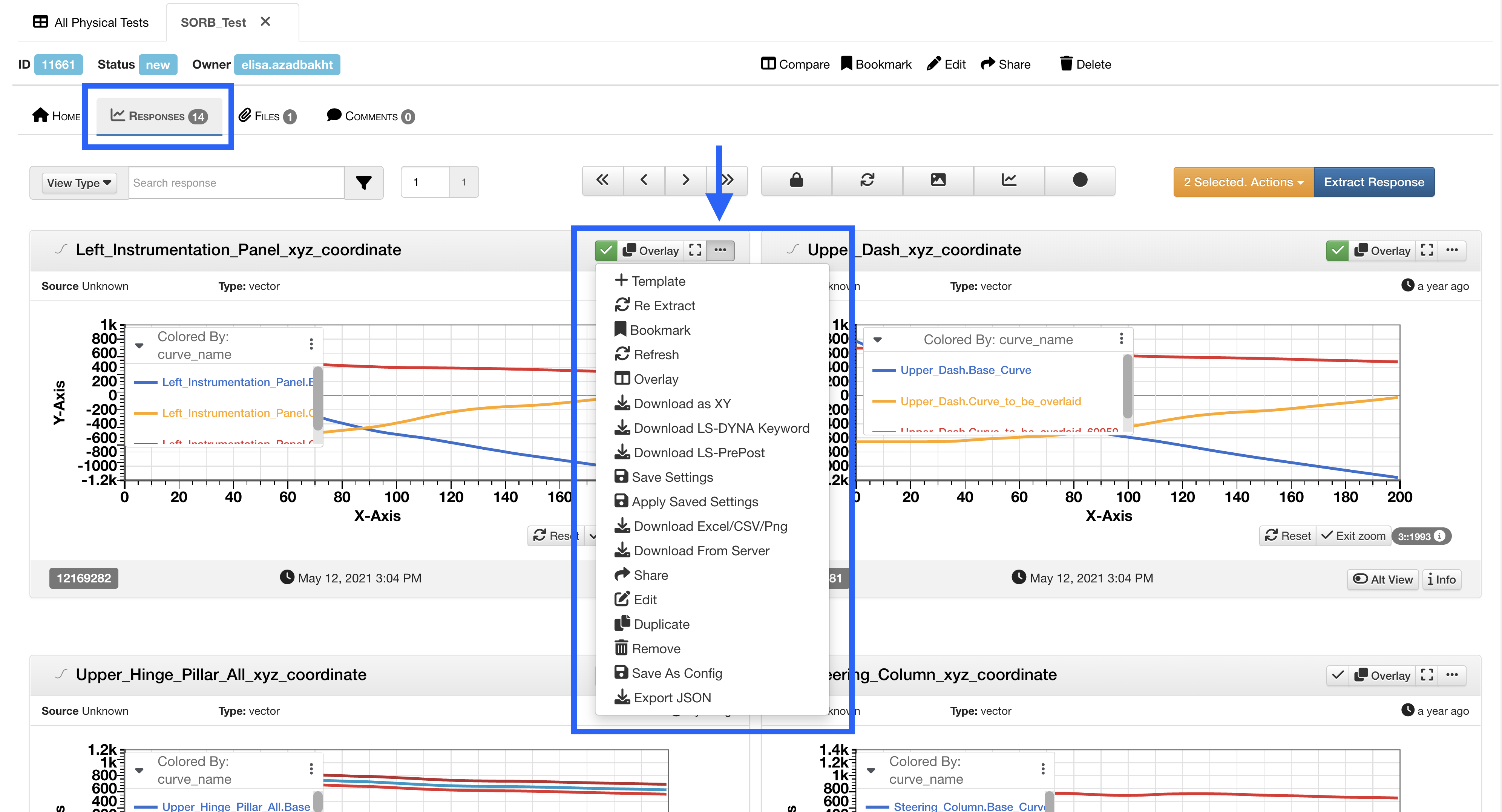1502x812 pixels.
Task: Click the top Edit pencil button
Action: 946,64
